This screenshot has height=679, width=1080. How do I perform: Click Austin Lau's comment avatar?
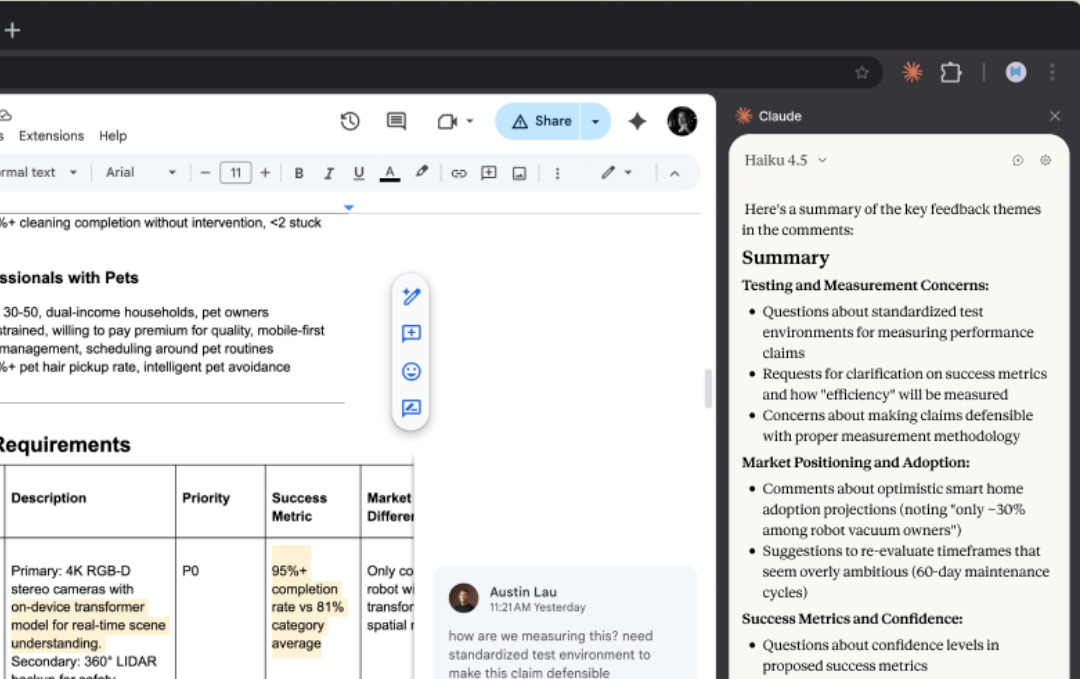point(464,598)
